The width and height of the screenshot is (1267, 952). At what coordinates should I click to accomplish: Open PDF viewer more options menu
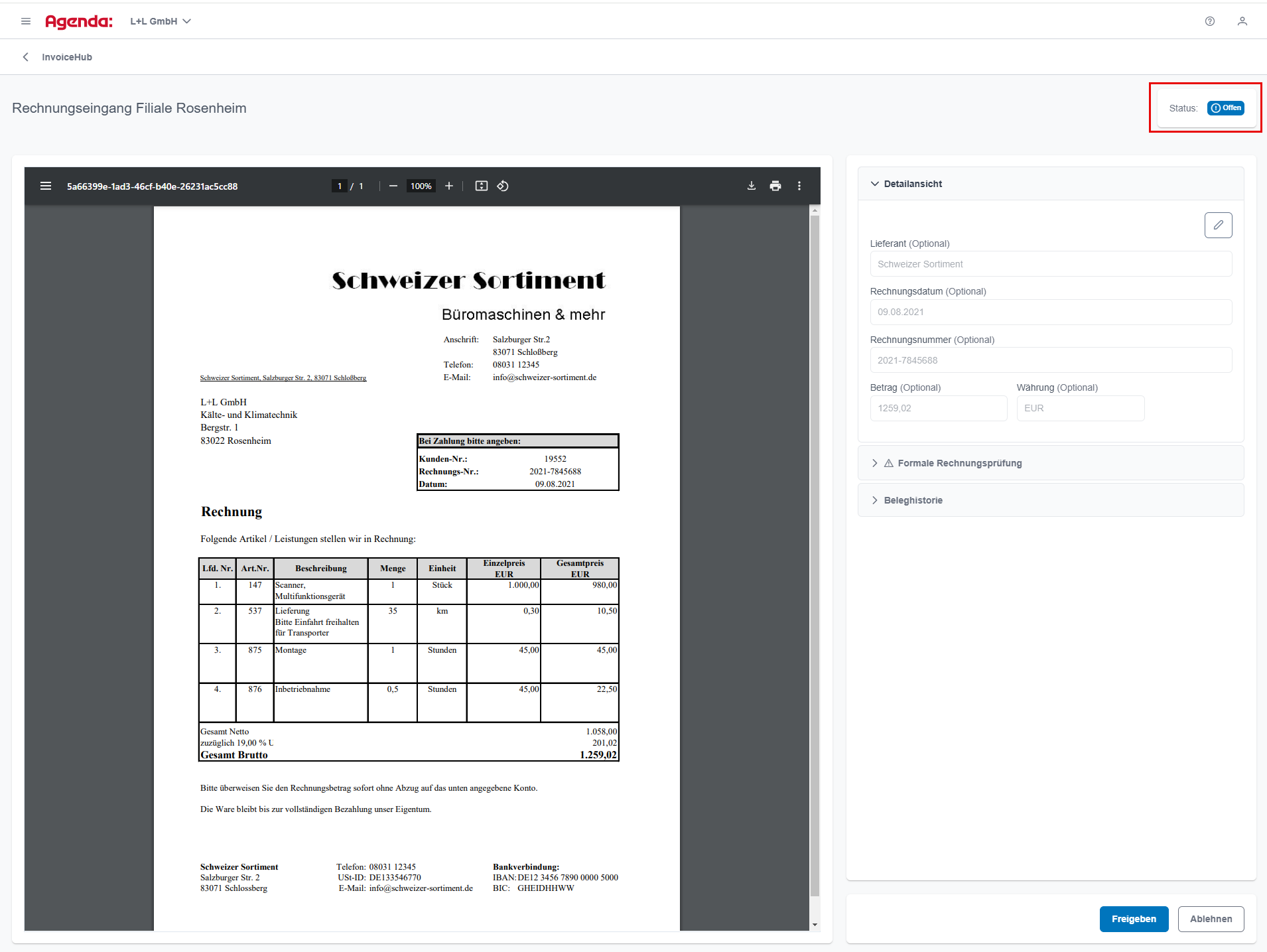click(x=799, y=186)
